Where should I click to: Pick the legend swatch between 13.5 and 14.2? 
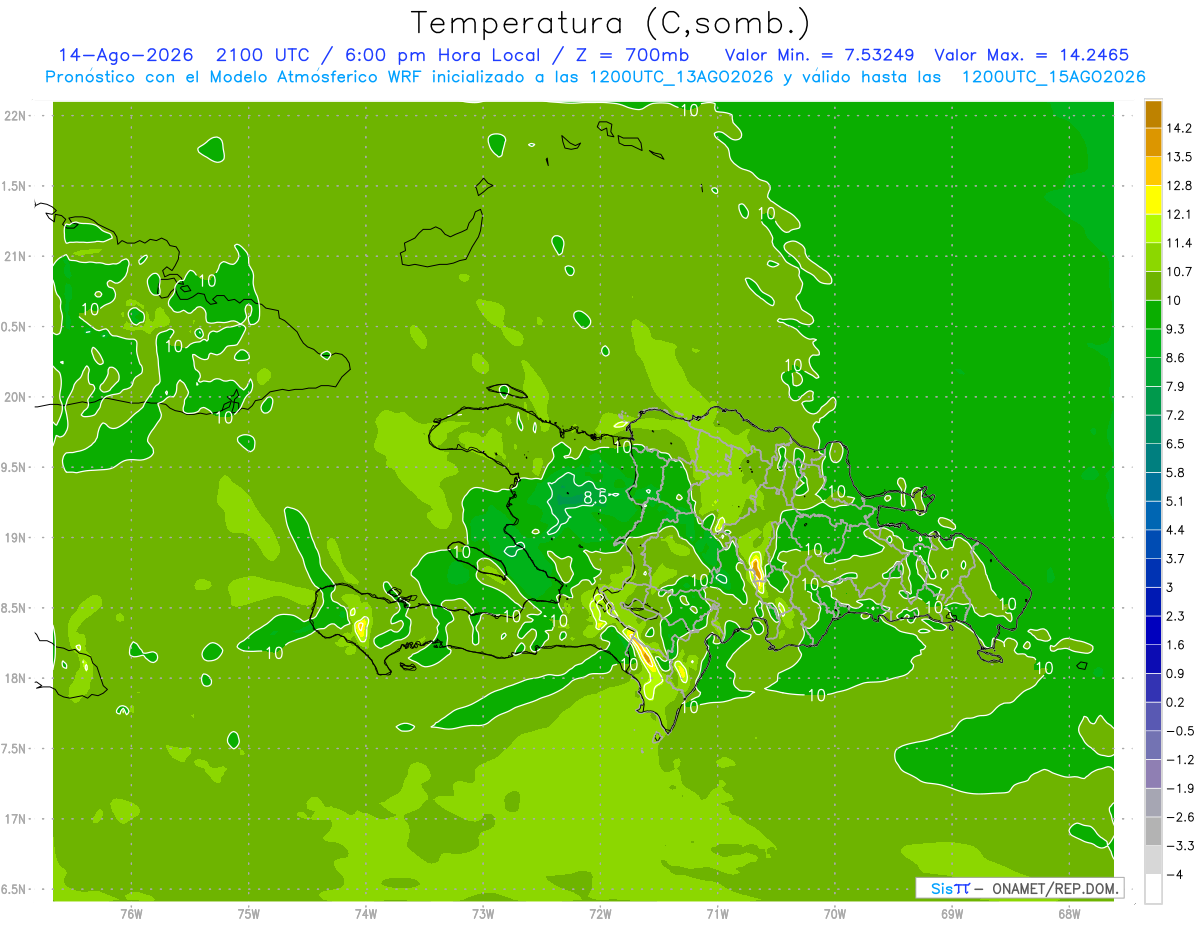tap(1153, 143)
